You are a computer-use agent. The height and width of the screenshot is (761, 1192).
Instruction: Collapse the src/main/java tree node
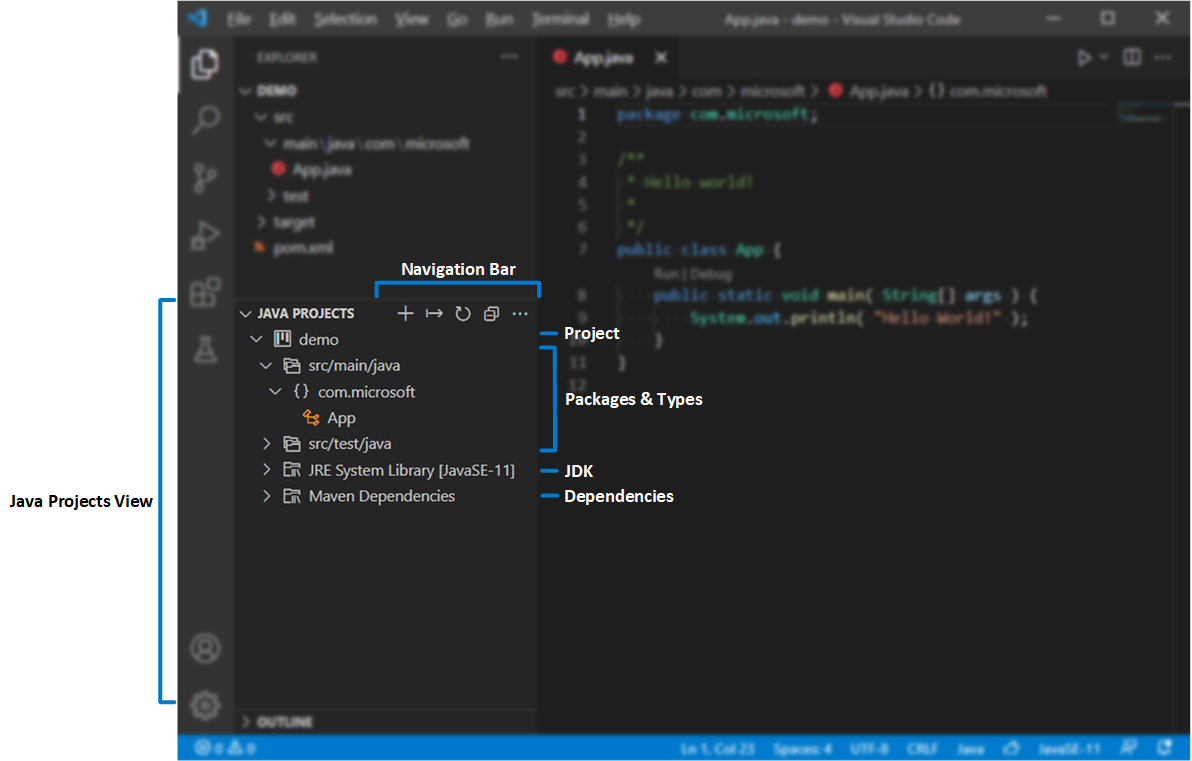266,365
